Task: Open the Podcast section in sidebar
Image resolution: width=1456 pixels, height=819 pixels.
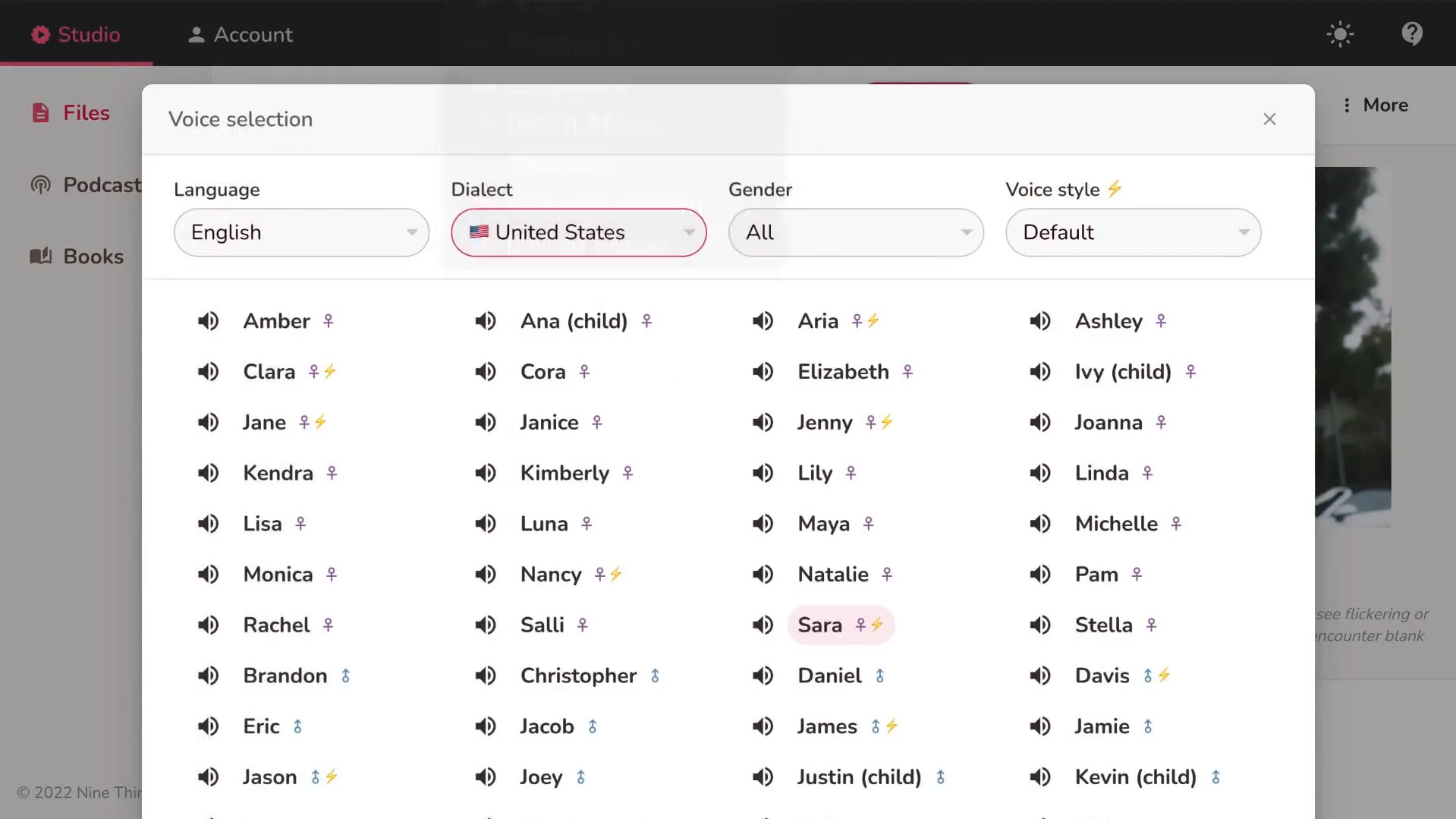Action: pyautogui.click(x=86, y=185)
